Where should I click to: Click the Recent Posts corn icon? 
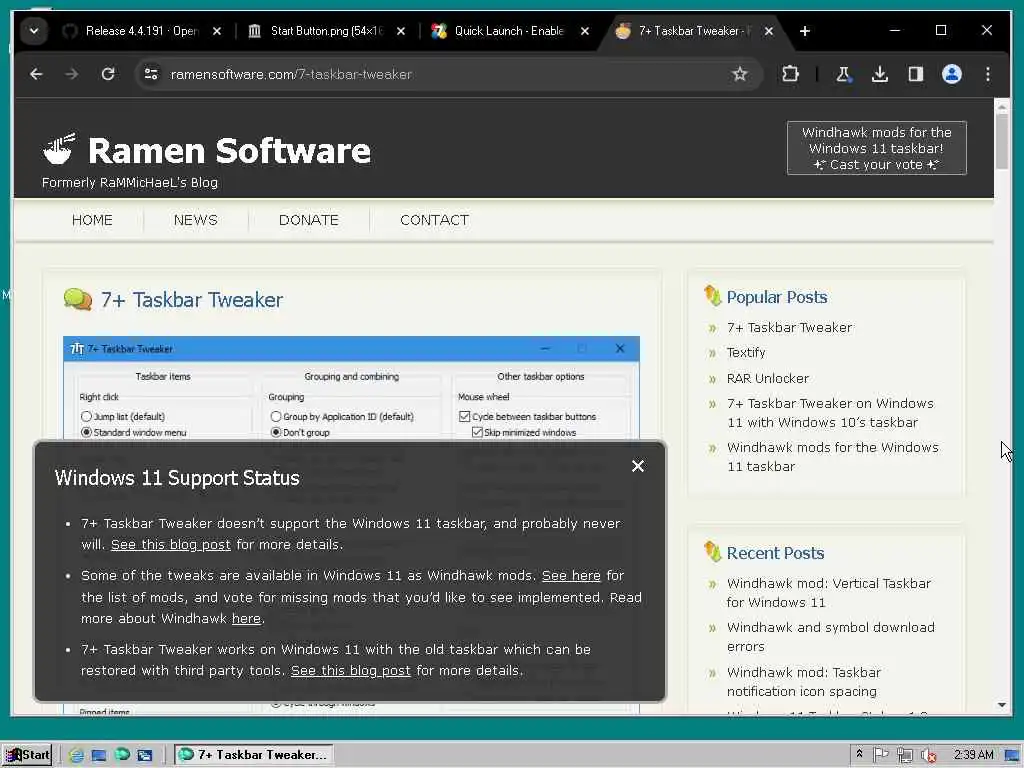[x=712, y=552]
